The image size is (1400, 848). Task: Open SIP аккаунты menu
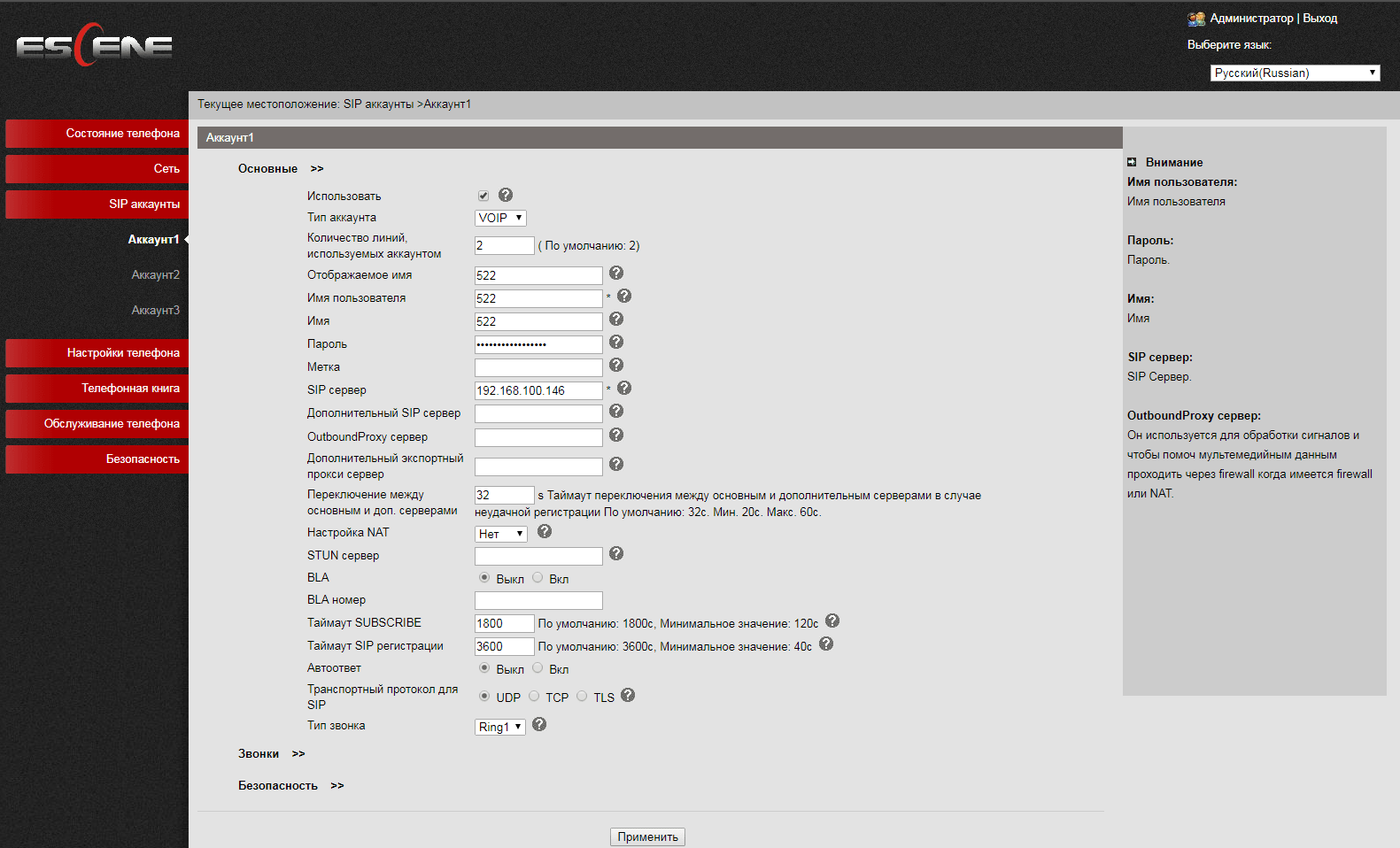(x=97, y=204)
